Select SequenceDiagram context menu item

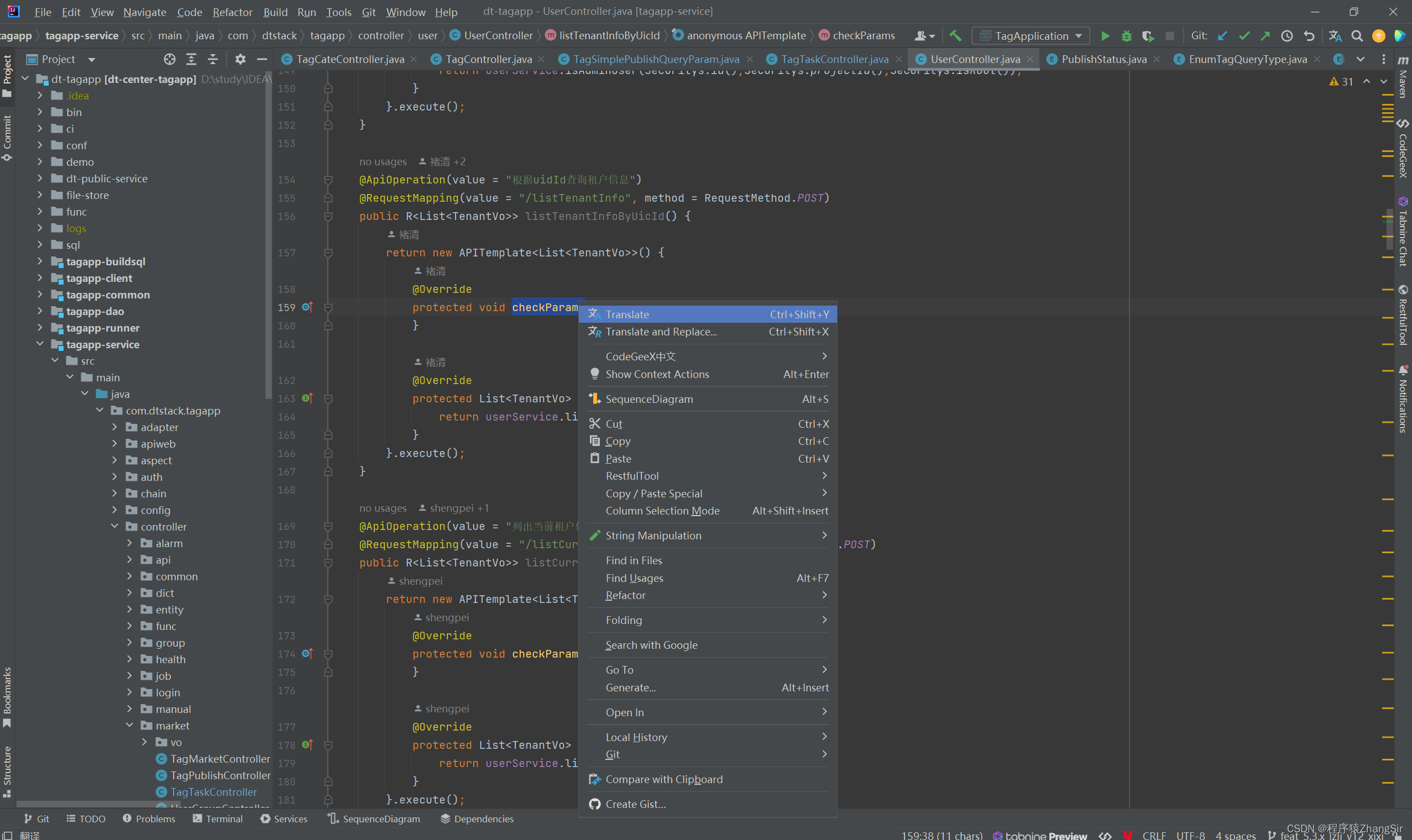(x=708, y=399)
